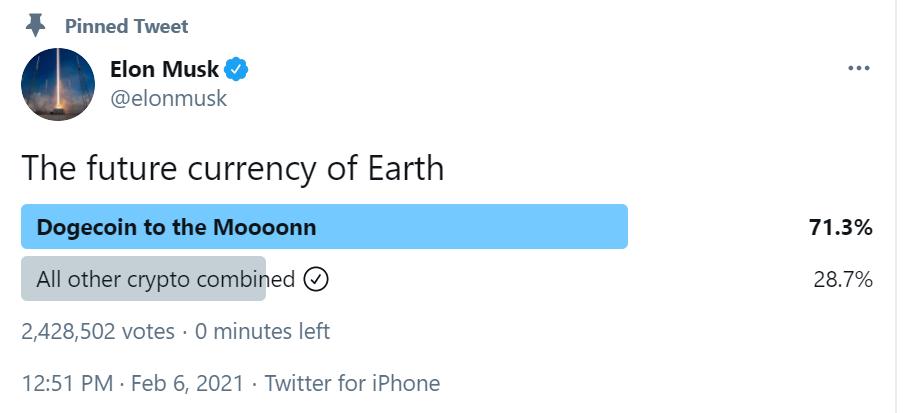Image resolution: width=906 pixels, height=413 pixels.
Task: Open the three-dot more options menu
Action: pyautogui.click(x=858, y=68)
